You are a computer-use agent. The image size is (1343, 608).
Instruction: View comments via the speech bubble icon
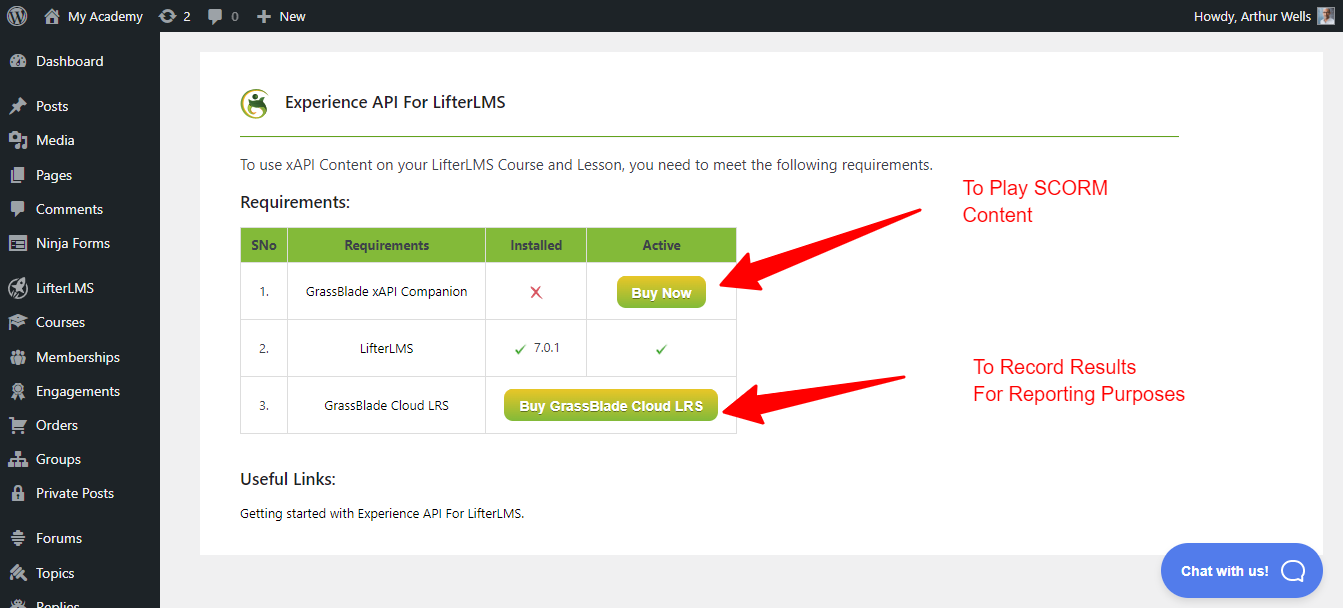pyautogui.click(x=215, y=15)
